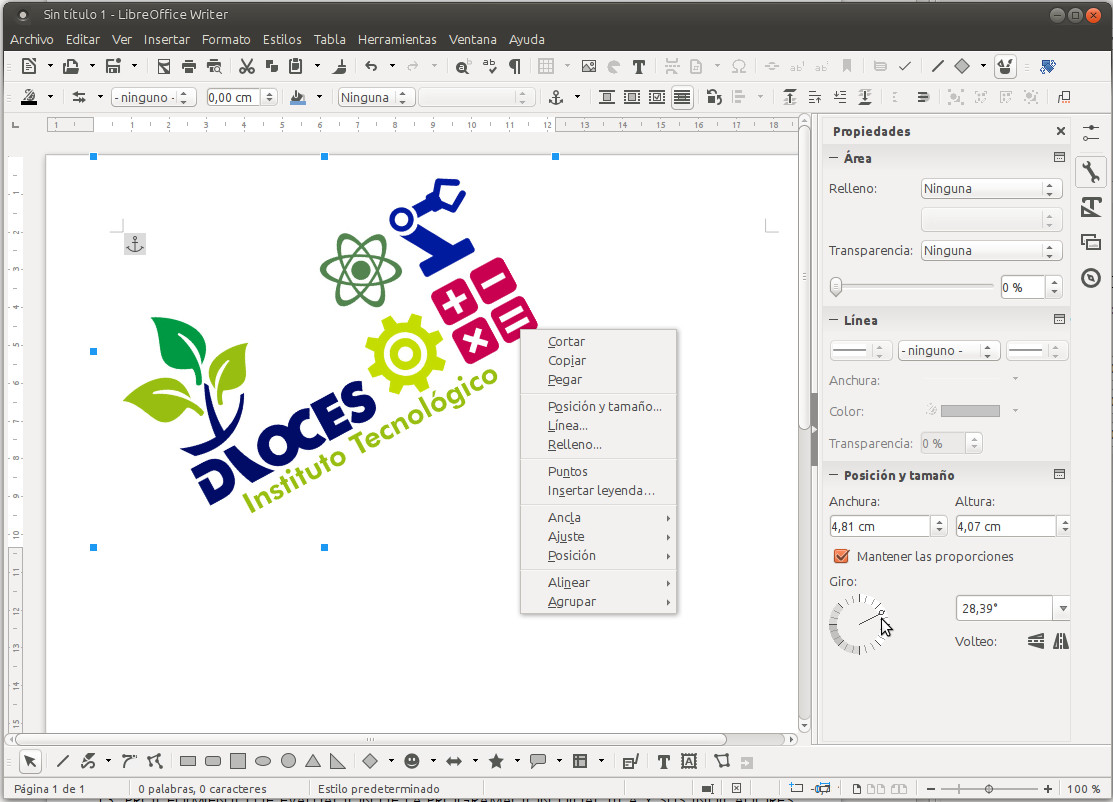
Task: Open the toolbar line style ninguno dropdown
Action: [153, 97]
